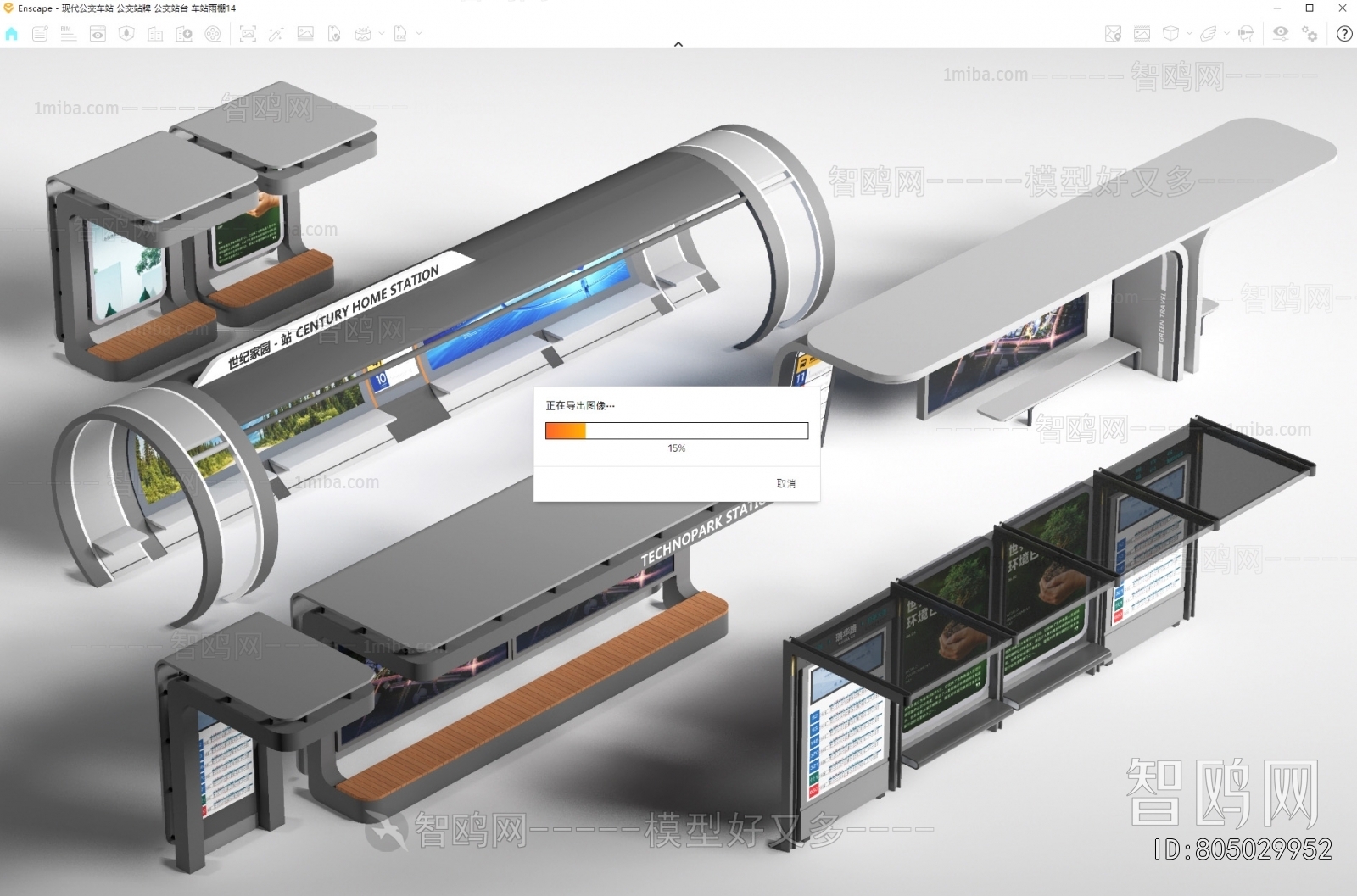Expand the projection cube dropdown arrow
This screenshot has width=1357, height=896.
[x=1189, y=34]
